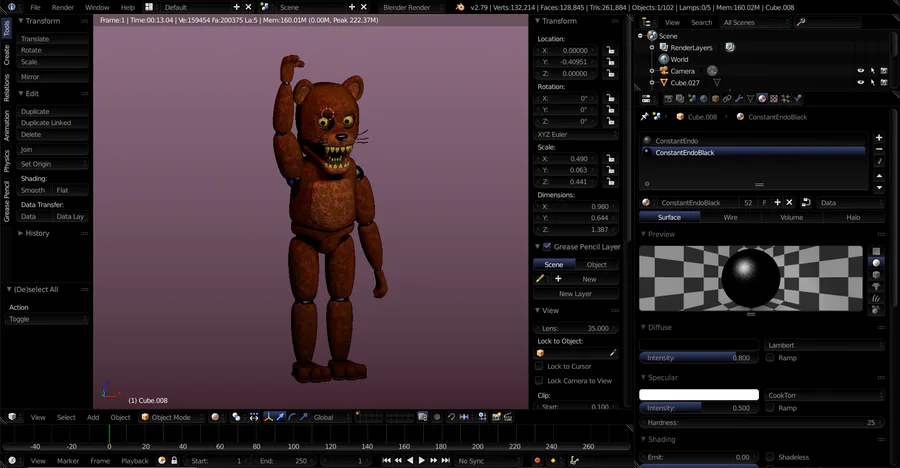Screen dimensions: 900x468
Task: Open XYZ Euler rotation mode dropdown
Action: click(x=576, y=134)
